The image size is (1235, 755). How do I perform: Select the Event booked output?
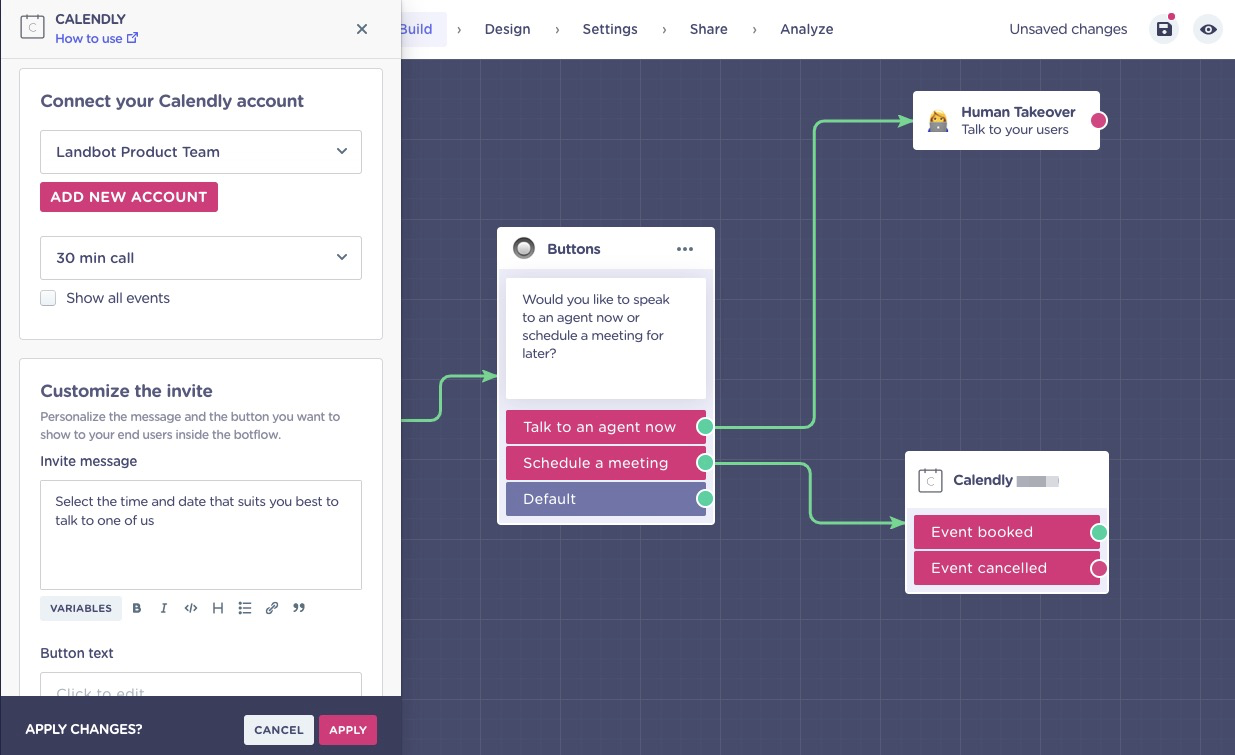coord(1006,532)
